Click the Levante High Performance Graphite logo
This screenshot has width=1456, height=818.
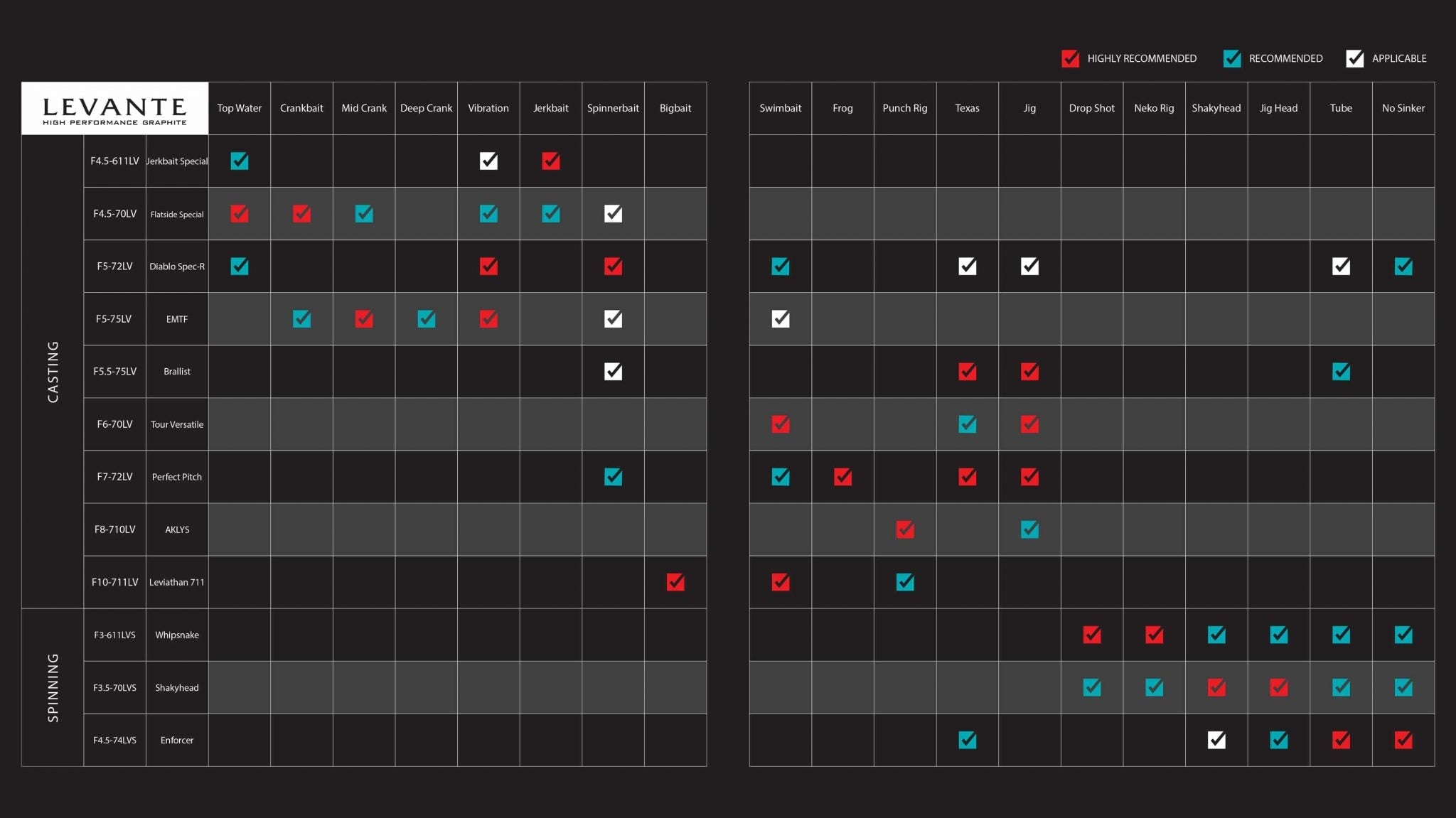(114, 109)
